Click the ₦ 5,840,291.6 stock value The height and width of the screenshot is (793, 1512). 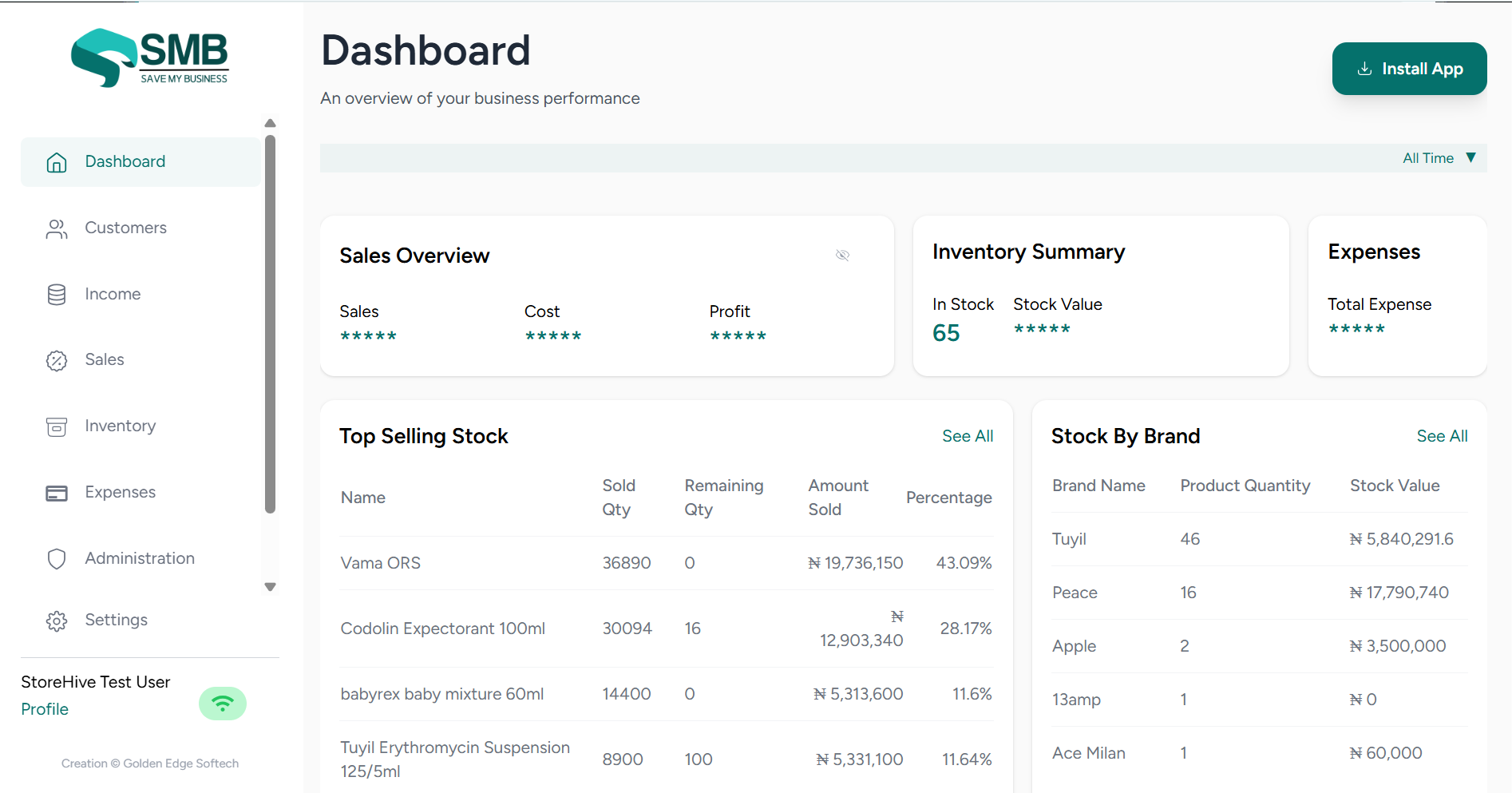tap(1401, 539)
